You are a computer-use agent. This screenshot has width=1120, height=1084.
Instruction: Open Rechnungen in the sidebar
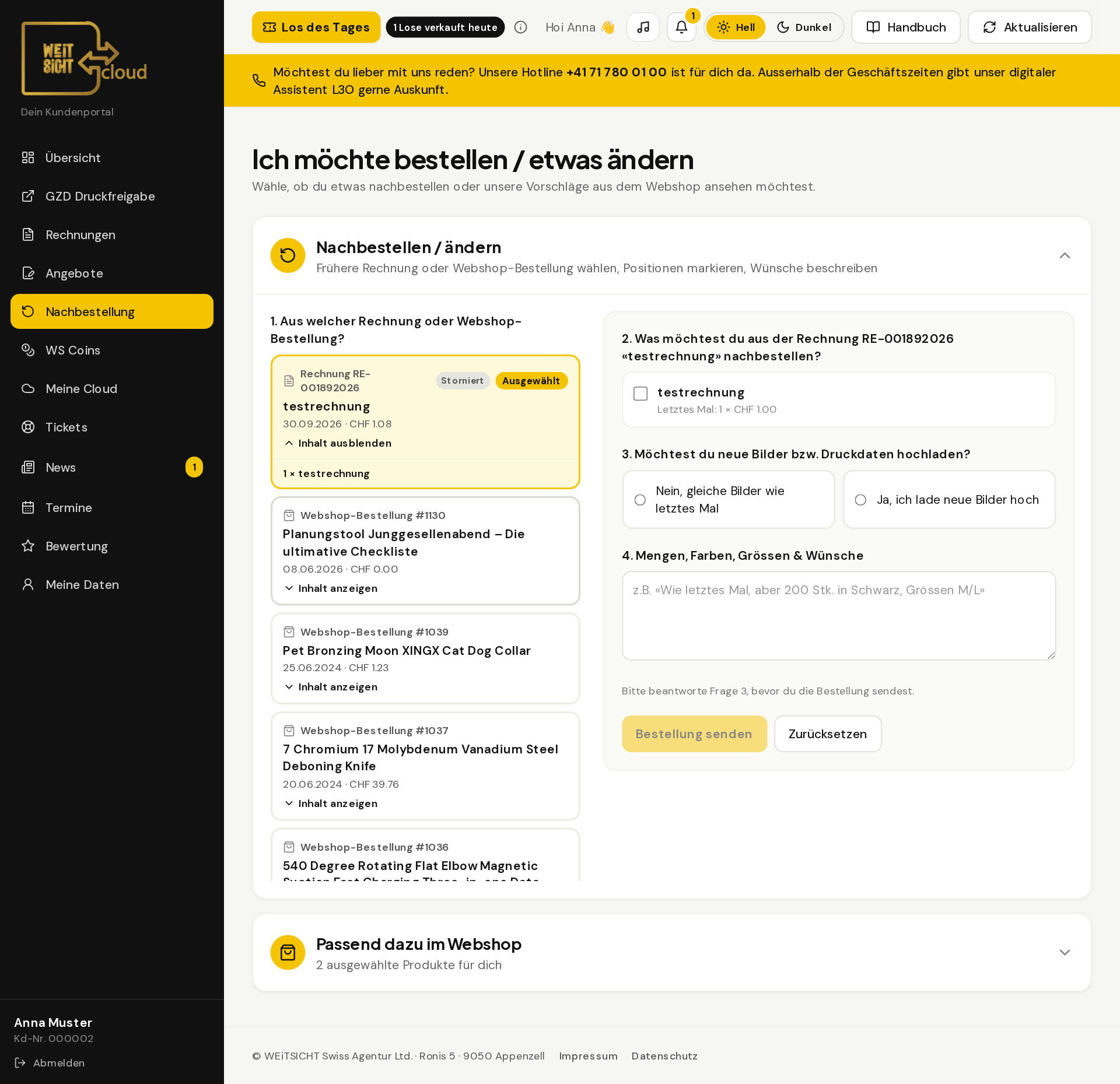pos(112,234)
